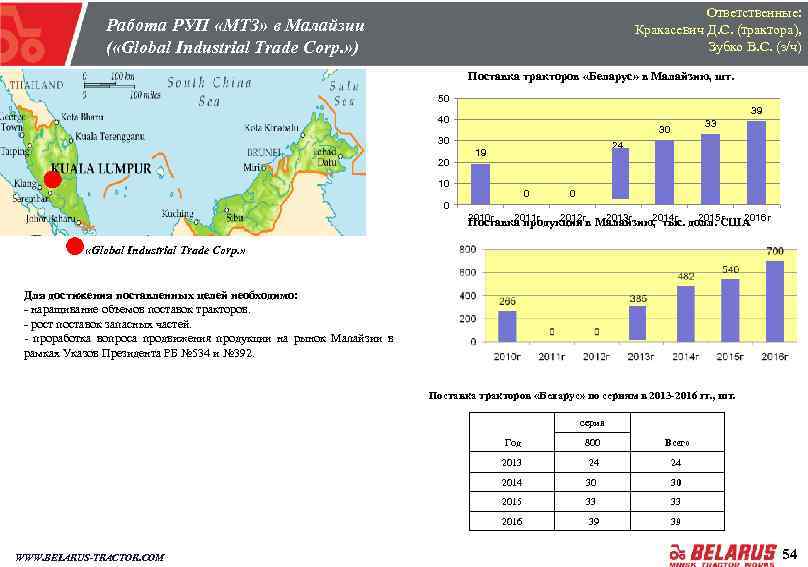The image size is (808, 567).
Task: Click the 2013 year cell in the table
Action: [x=512, y=463]
